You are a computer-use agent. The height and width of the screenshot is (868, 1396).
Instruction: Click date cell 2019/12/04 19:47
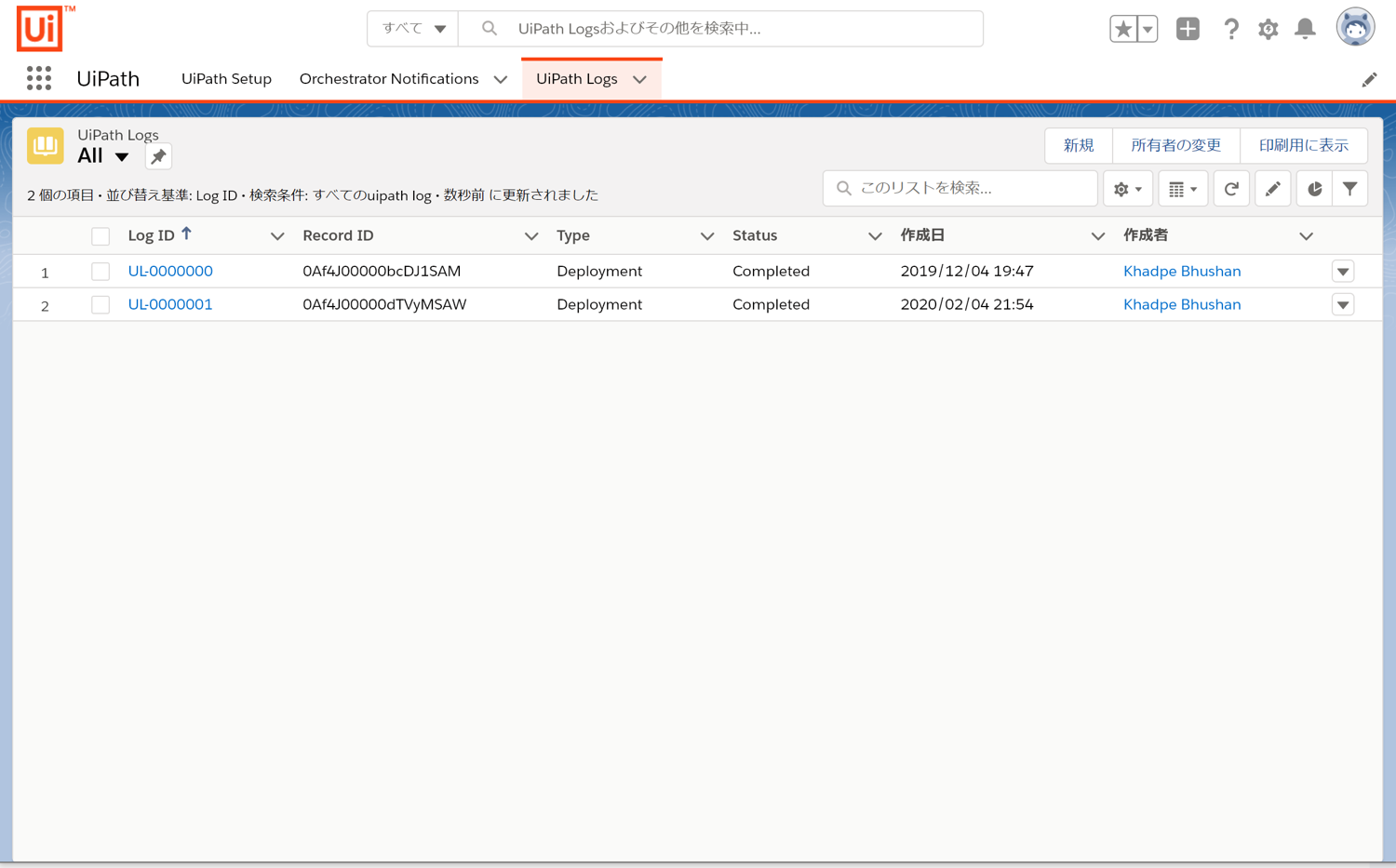click(x=967, y=272)
